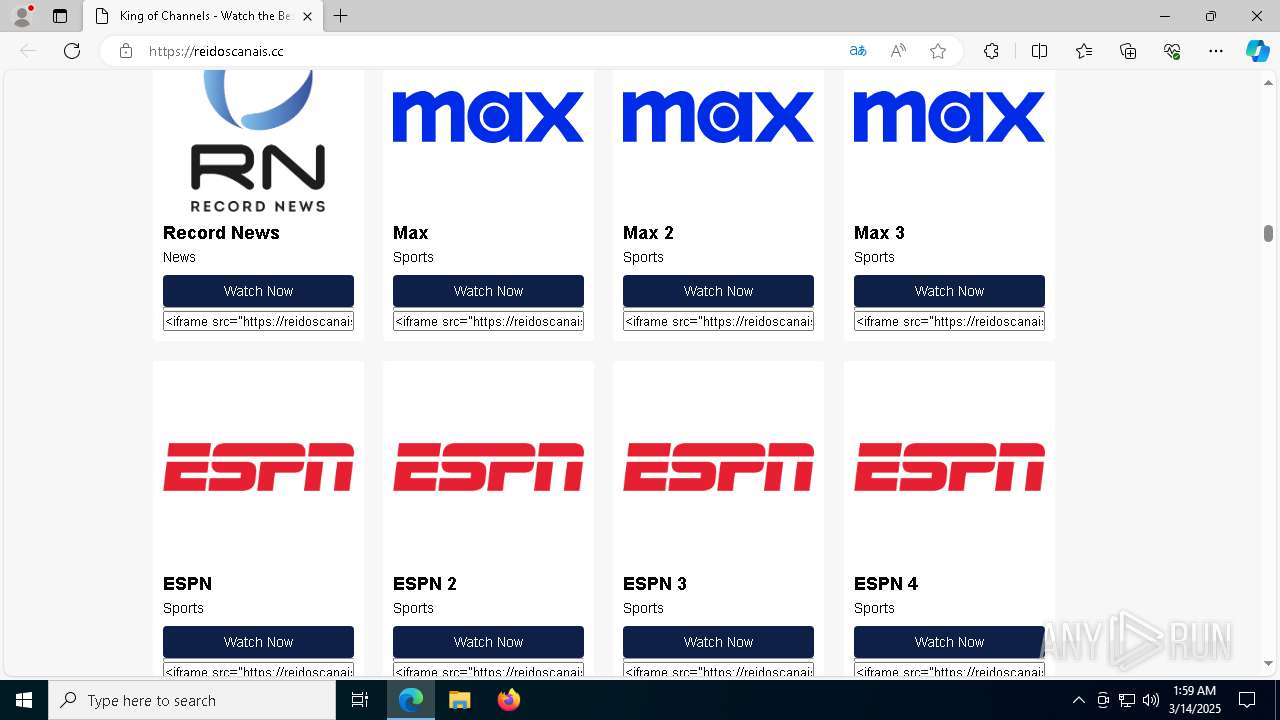Viewport: 1280px width, 720px height.
Task: Click the taskbar search box
Action: click(192, 700)
